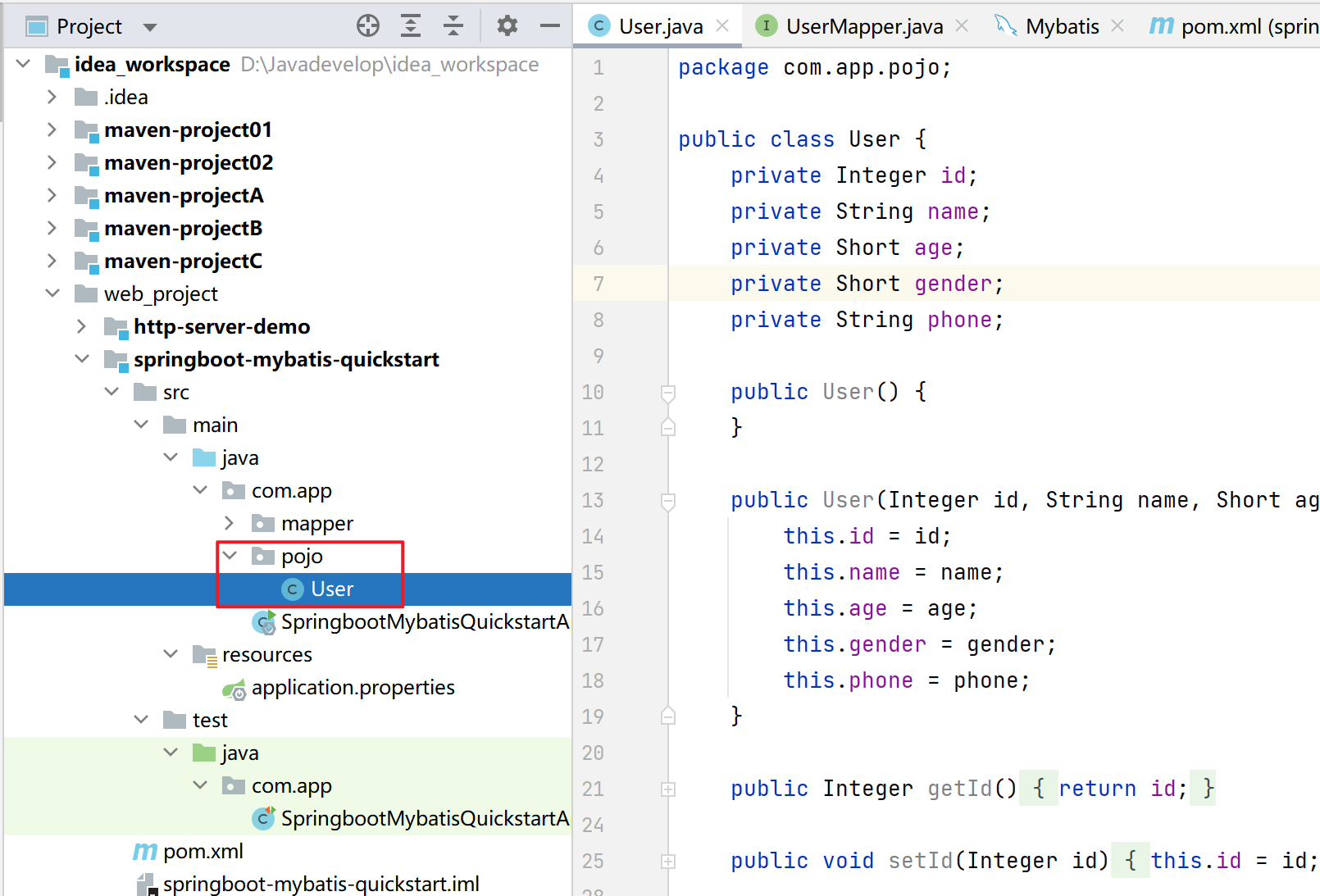
Task: Expand the folded getId method at line 21
Action: click(668, 789)
